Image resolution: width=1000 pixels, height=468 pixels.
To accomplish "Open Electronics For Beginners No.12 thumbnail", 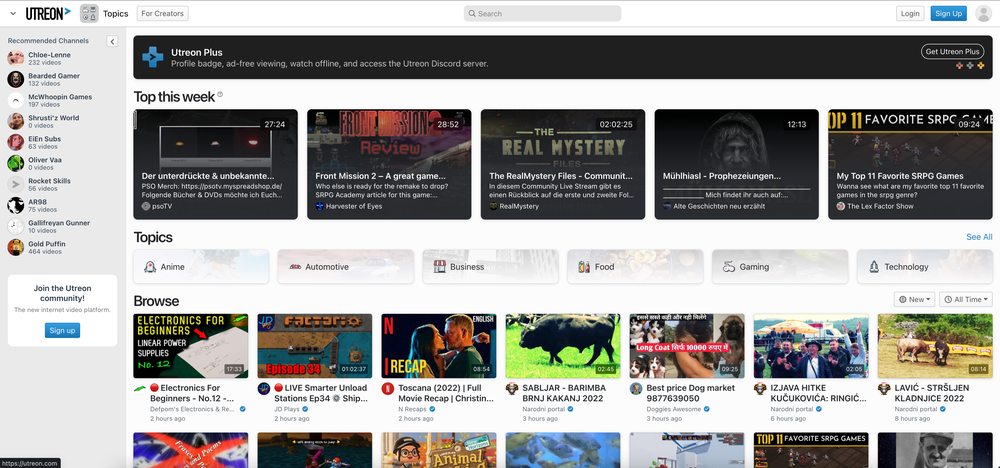I will (x=191, y=346).
